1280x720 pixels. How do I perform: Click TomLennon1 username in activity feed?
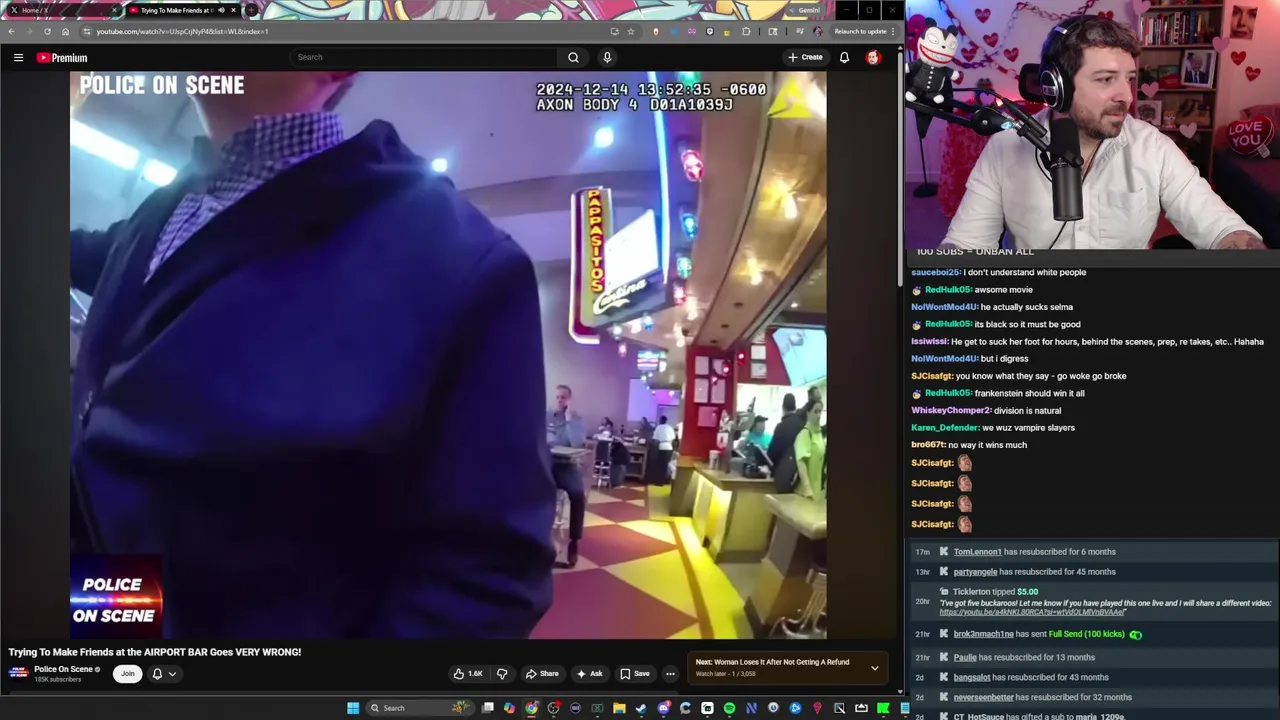(978, 552)
